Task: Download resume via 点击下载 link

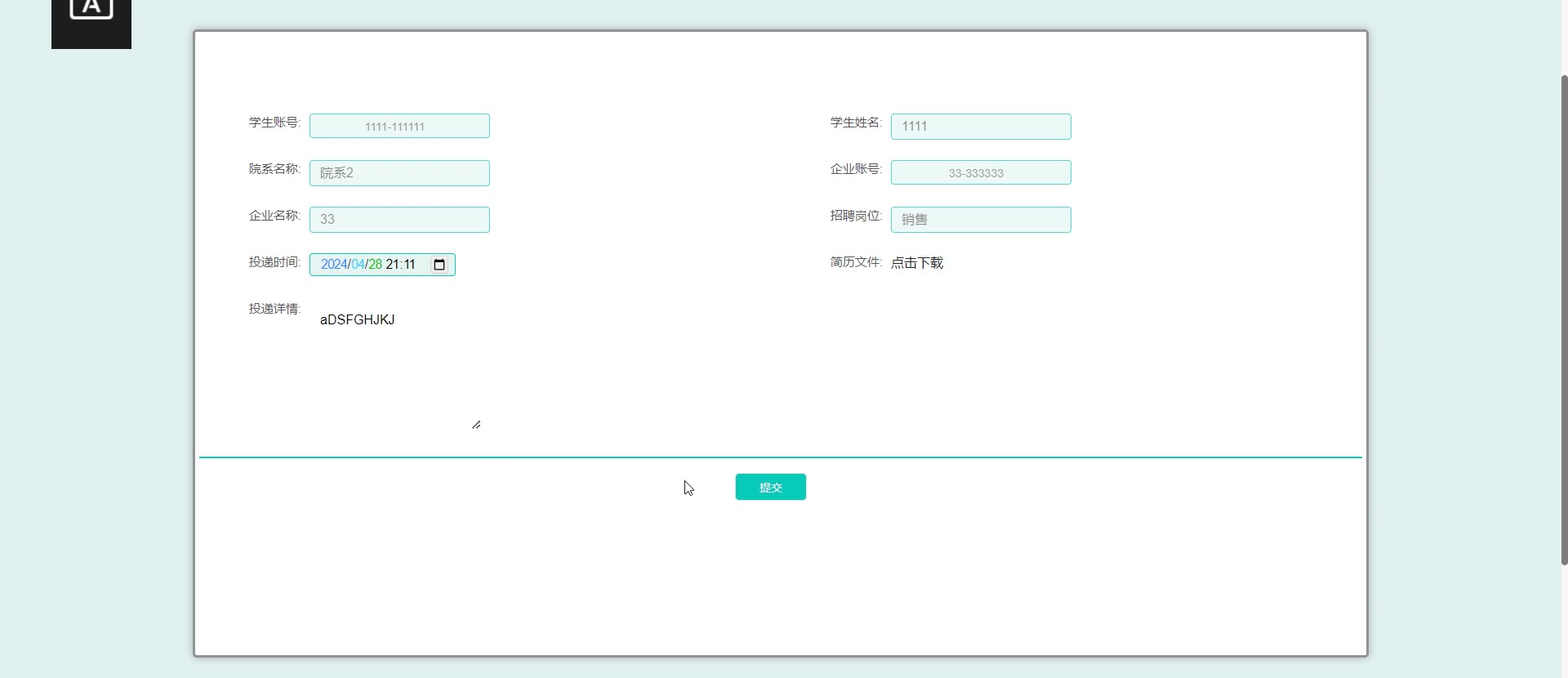Action: tap(917, 263)
